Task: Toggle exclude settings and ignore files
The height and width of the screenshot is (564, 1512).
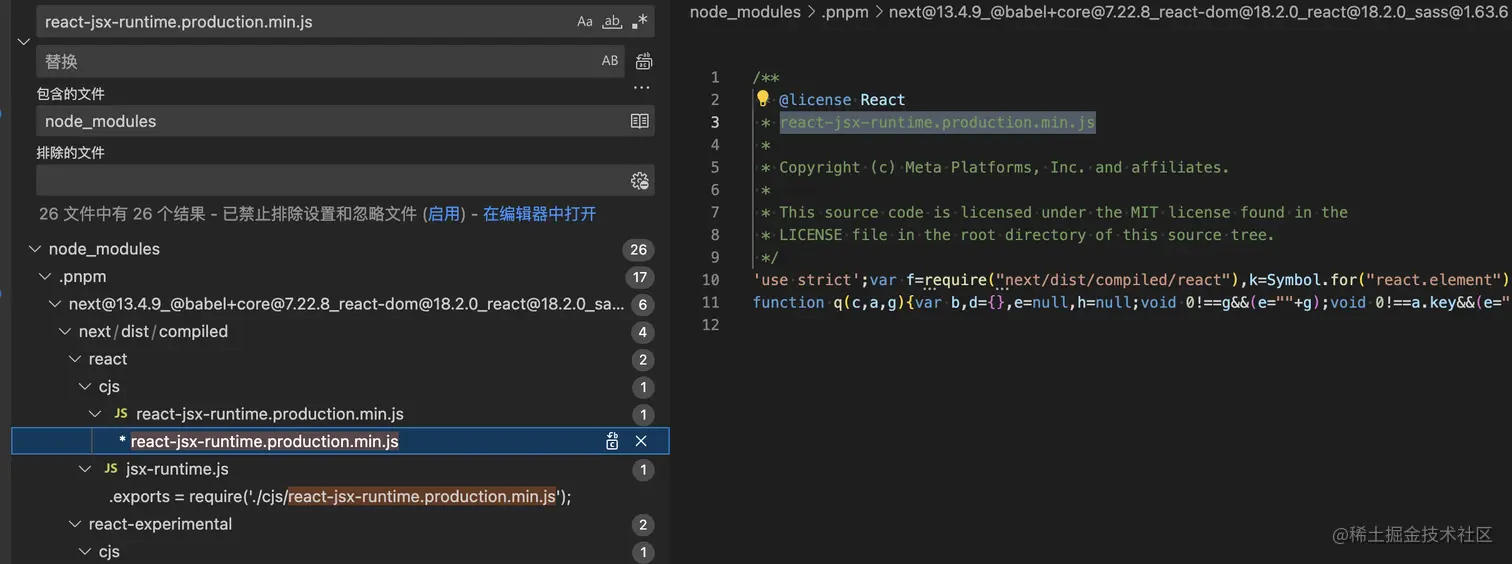Action: point(640,181)
